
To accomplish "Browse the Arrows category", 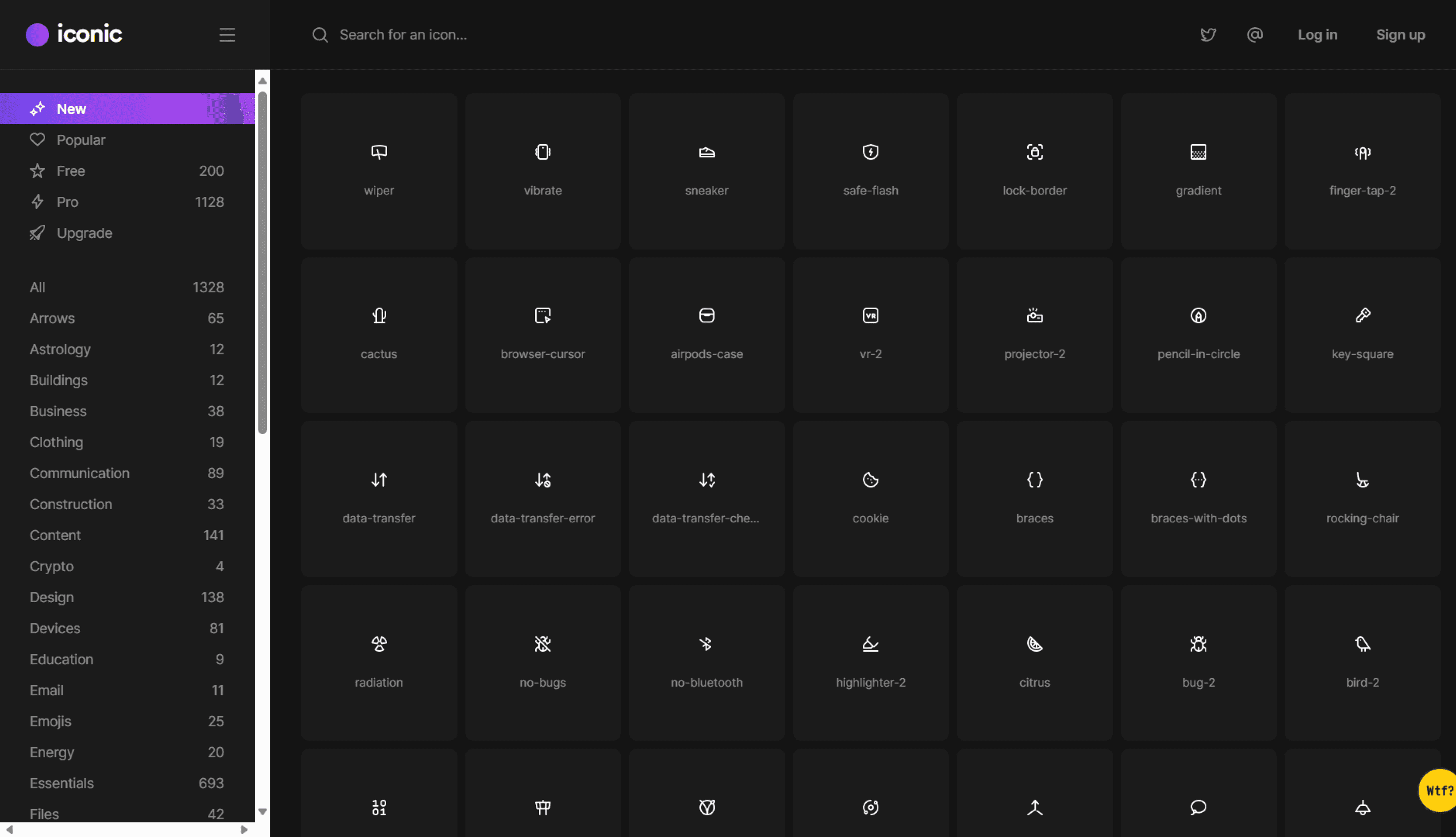I will click(x=127, y=318).
